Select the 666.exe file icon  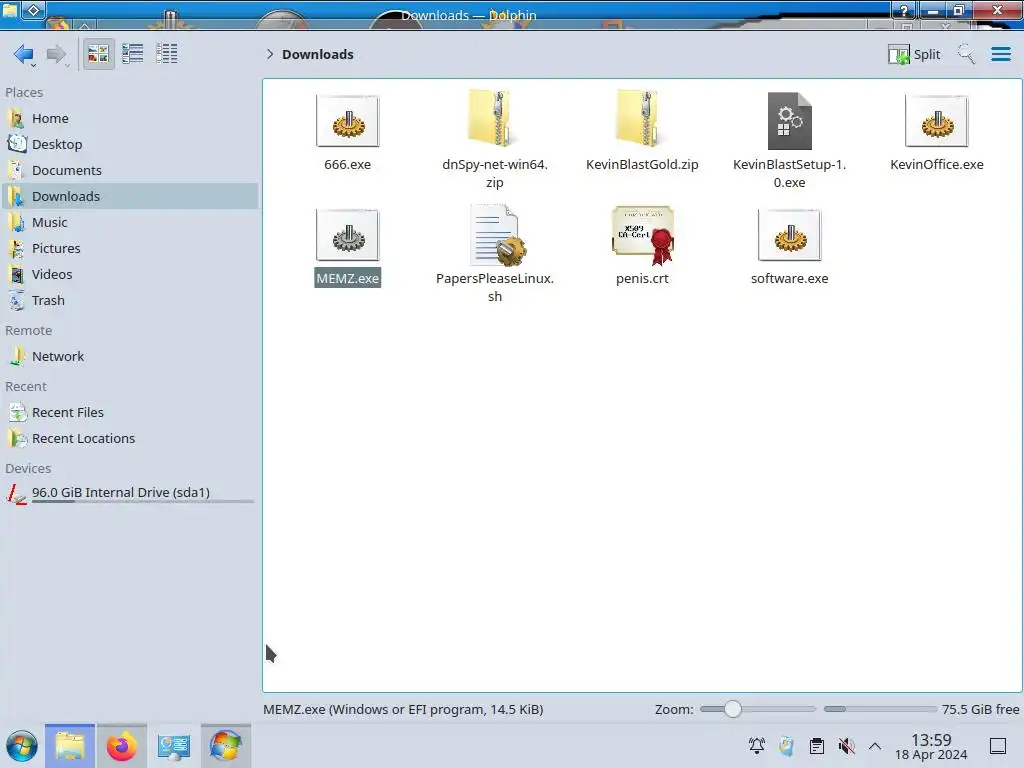point(347,121)
